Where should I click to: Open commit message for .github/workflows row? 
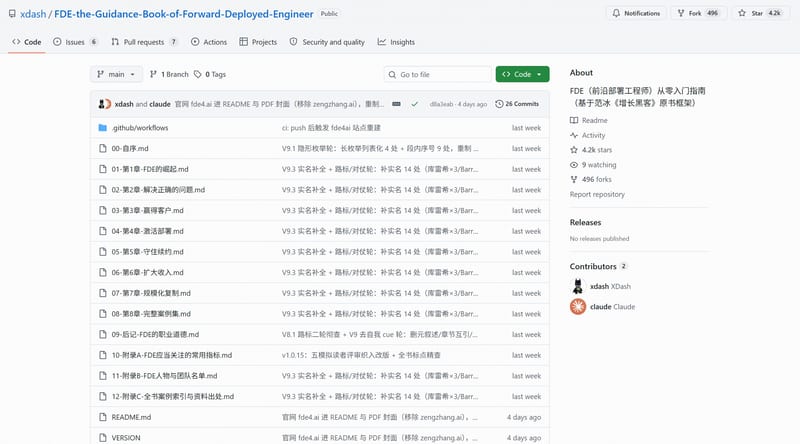click(x=331, y=128)
